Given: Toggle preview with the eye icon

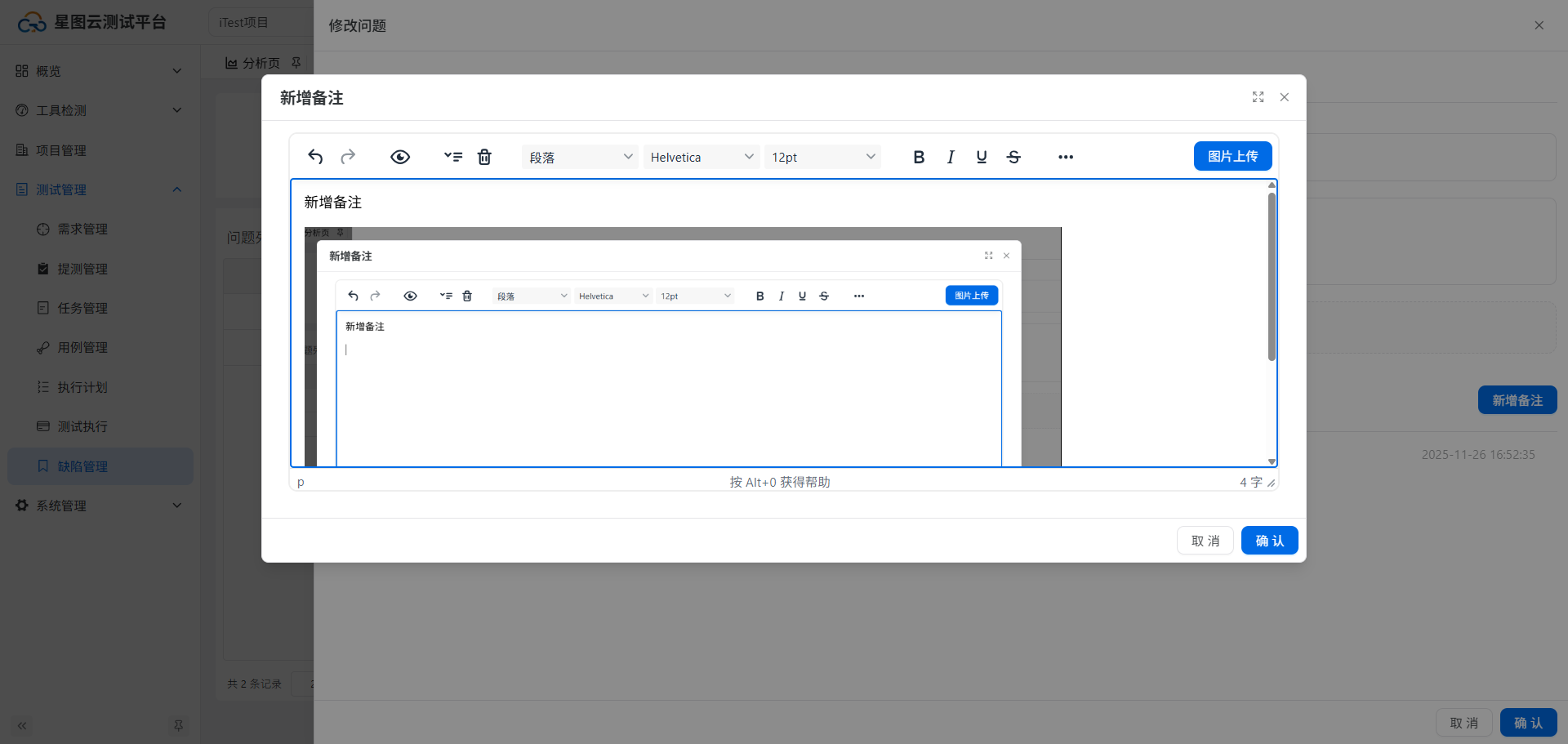Looking at the screenshot, I should click(400, 157).
